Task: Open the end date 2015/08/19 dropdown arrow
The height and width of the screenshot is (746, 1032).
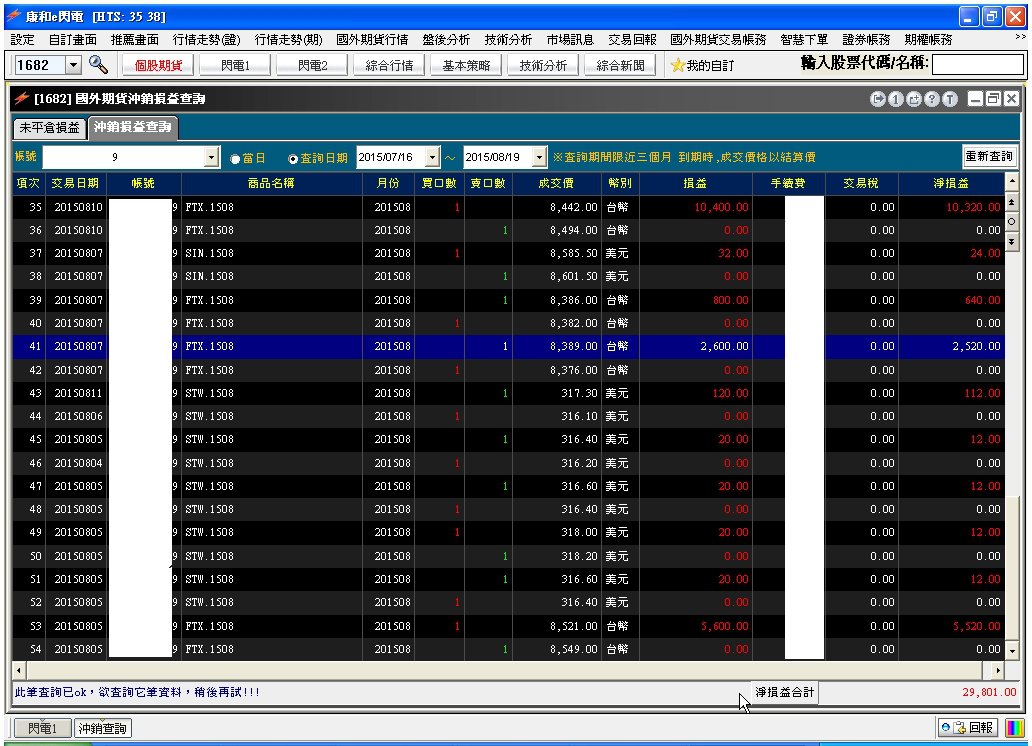Action: tap(539, 157)
